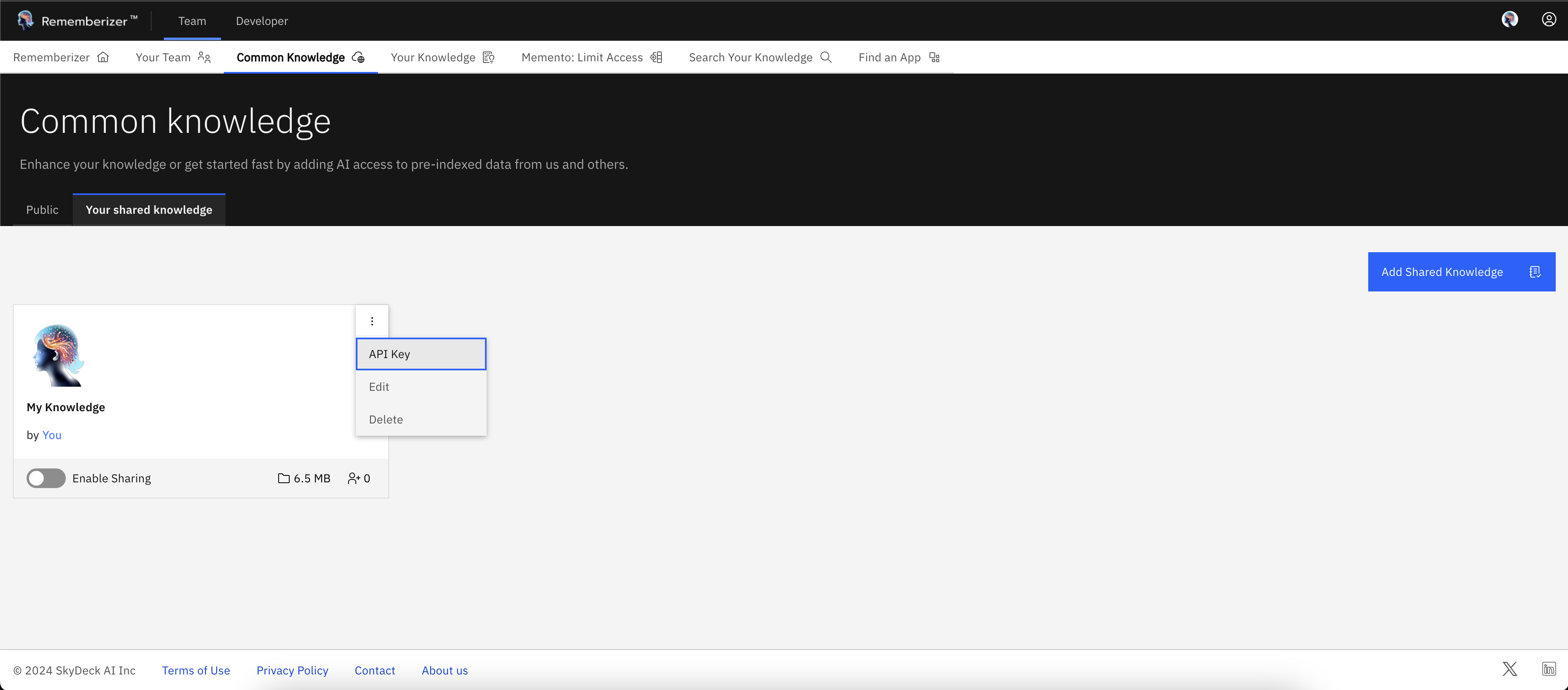1568x690 pixels.
Task: Open the Developer top tab
Action: [x=262, y=21]
